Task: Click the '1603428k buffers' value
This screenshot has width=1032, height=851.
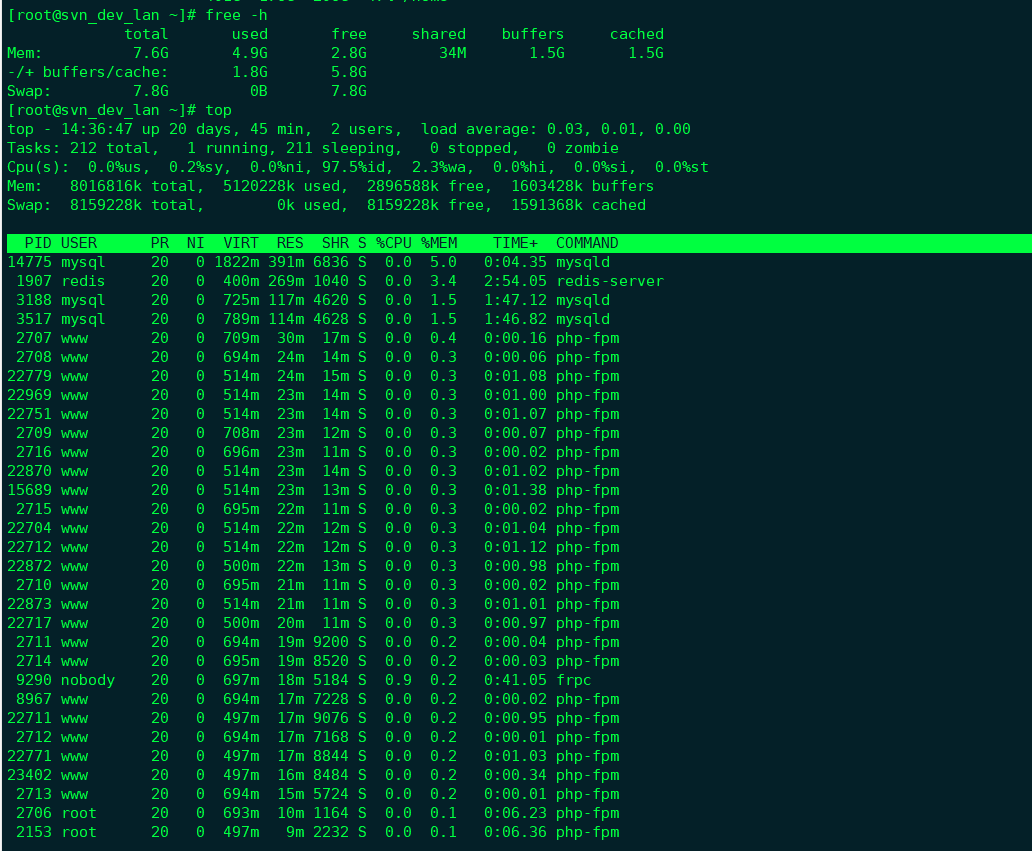Action: 582,187
